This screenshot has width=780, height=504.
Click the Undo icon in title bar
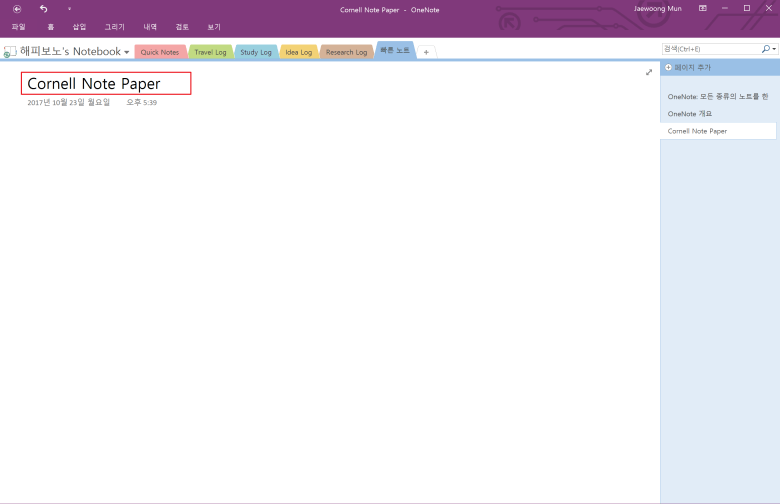click(x=43, y=9)
